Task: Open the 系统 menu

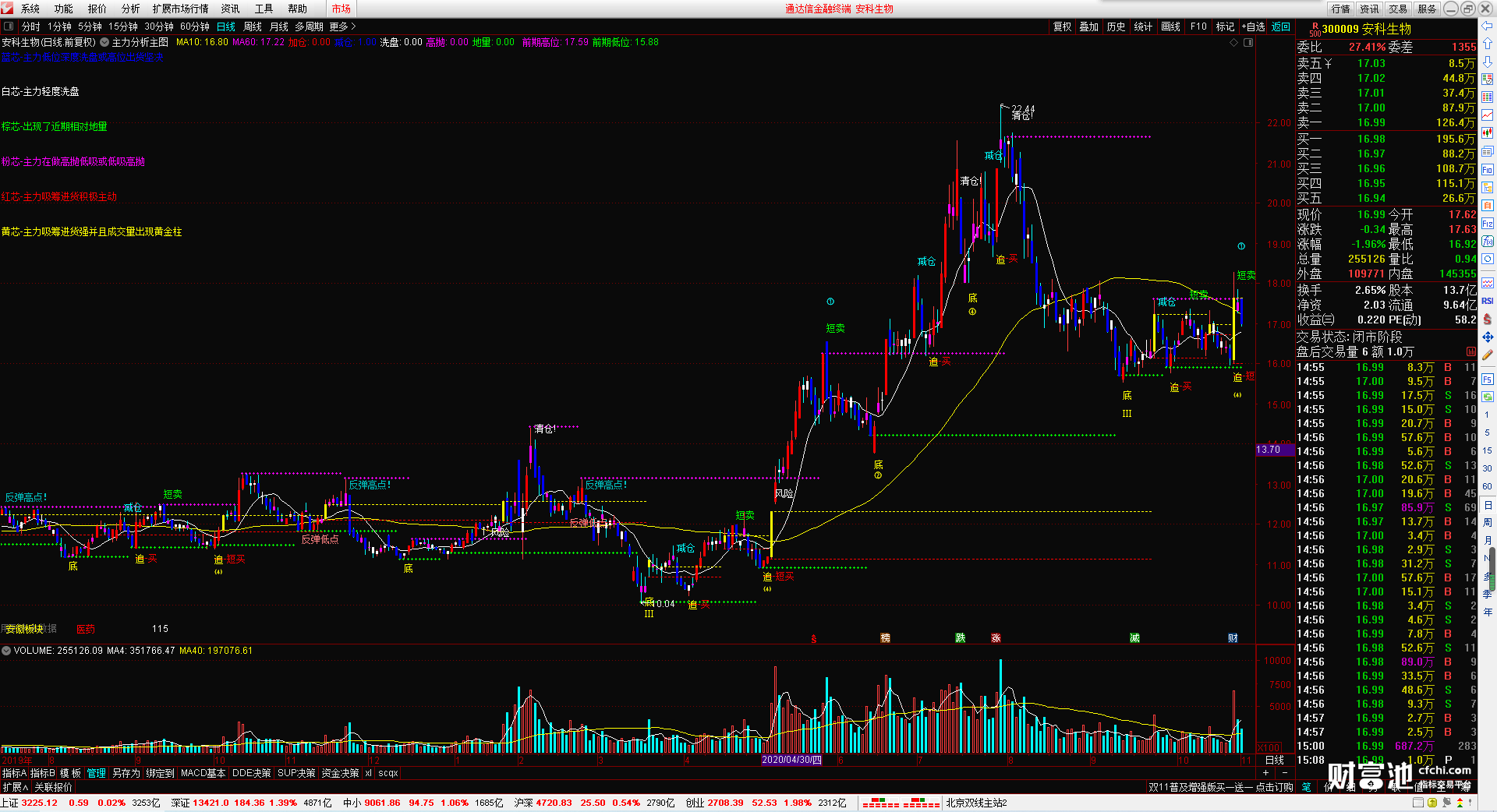Action: tap(30, 9)
